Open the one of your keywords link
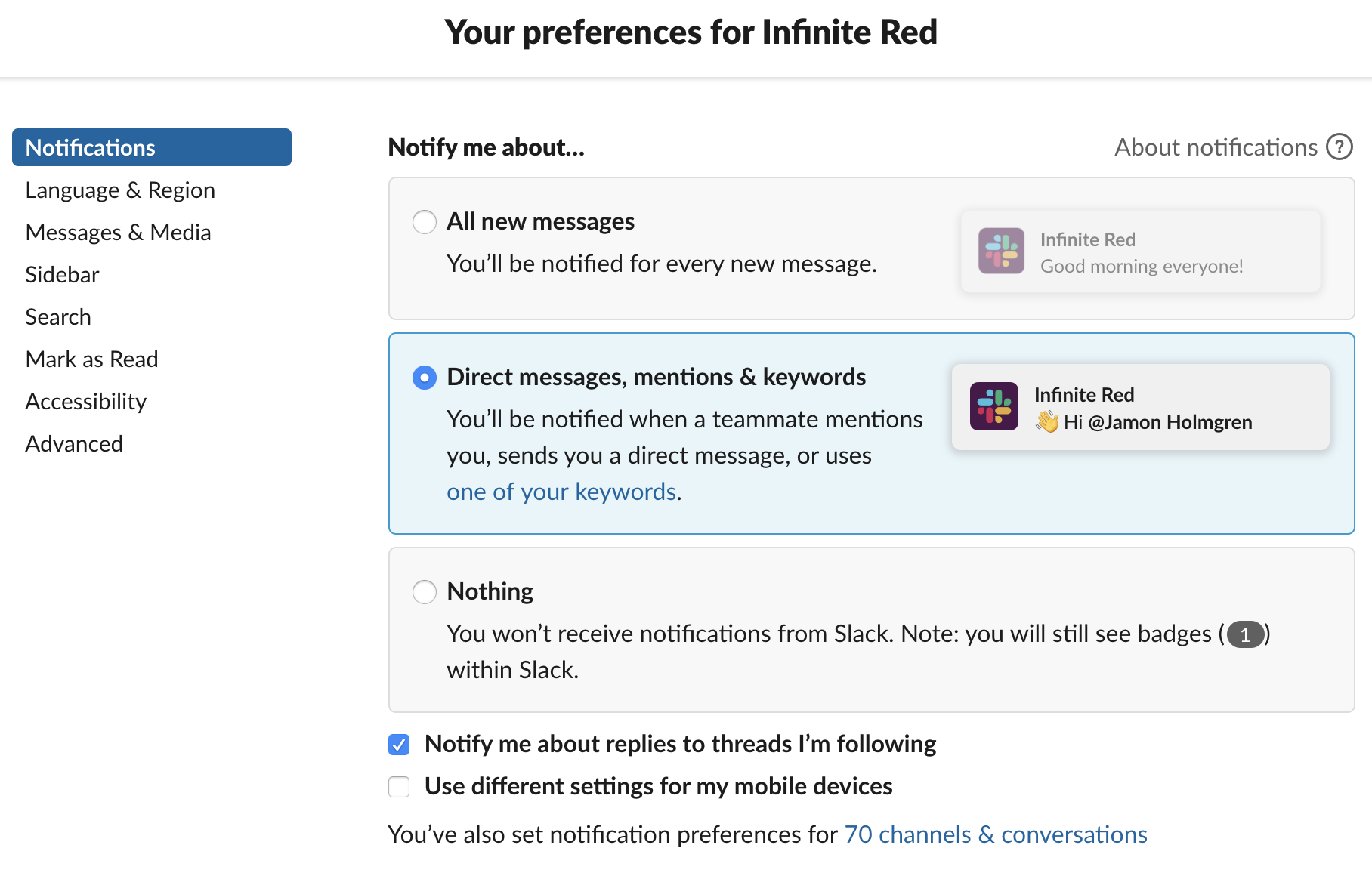The height and width of the screenshot is (876, 1372). click(x=561, y=492)
